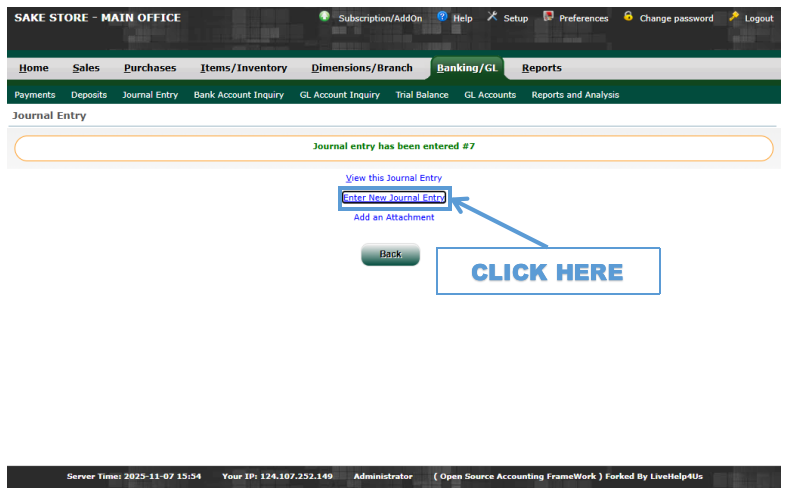Open the GL Accounts submenu item
The height and width of the screenshot is (493, 789).
[x=490, y=95]
